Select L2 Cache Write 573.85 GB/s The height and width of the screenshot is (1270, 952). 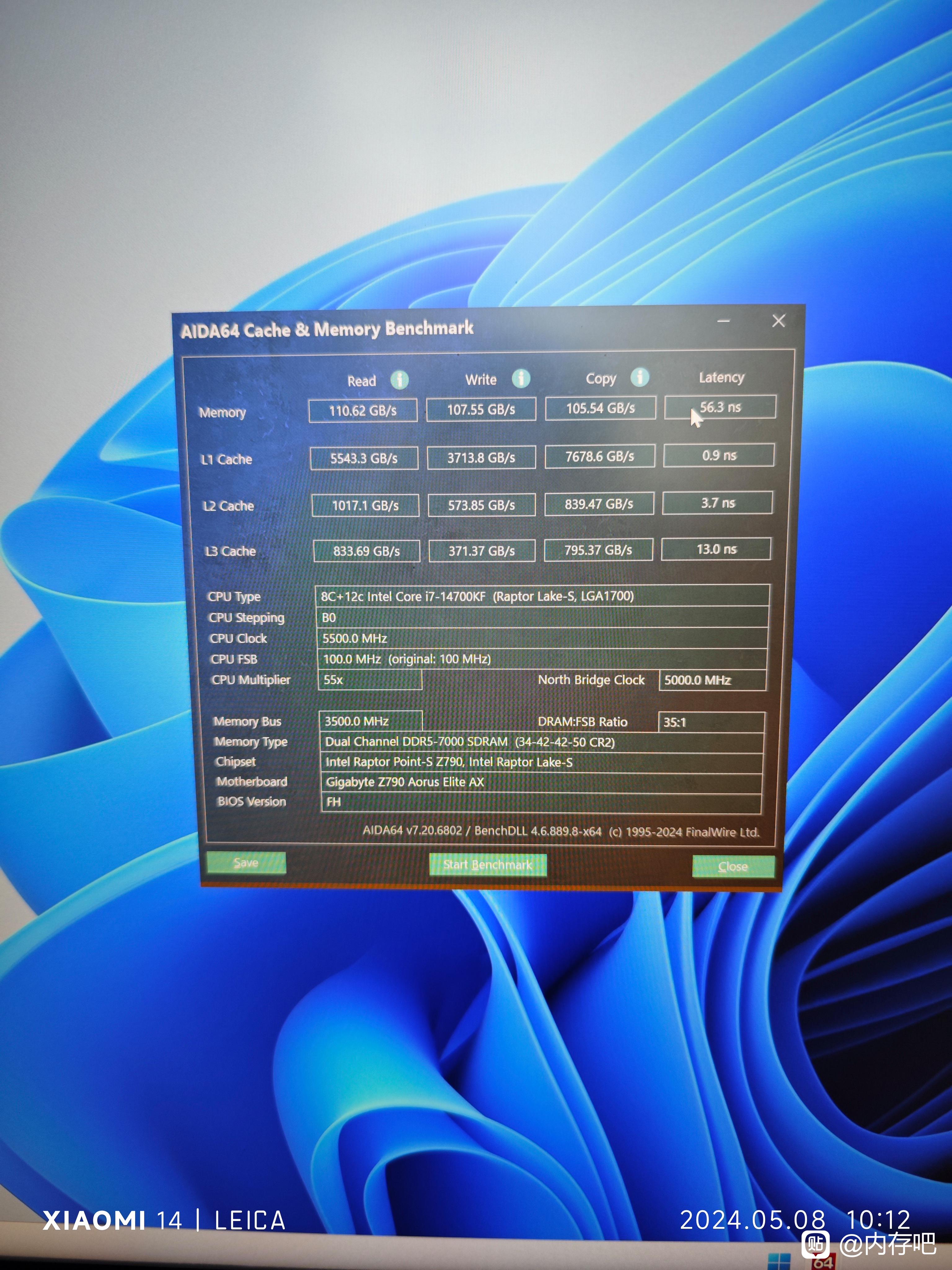(x=482, y=505)
